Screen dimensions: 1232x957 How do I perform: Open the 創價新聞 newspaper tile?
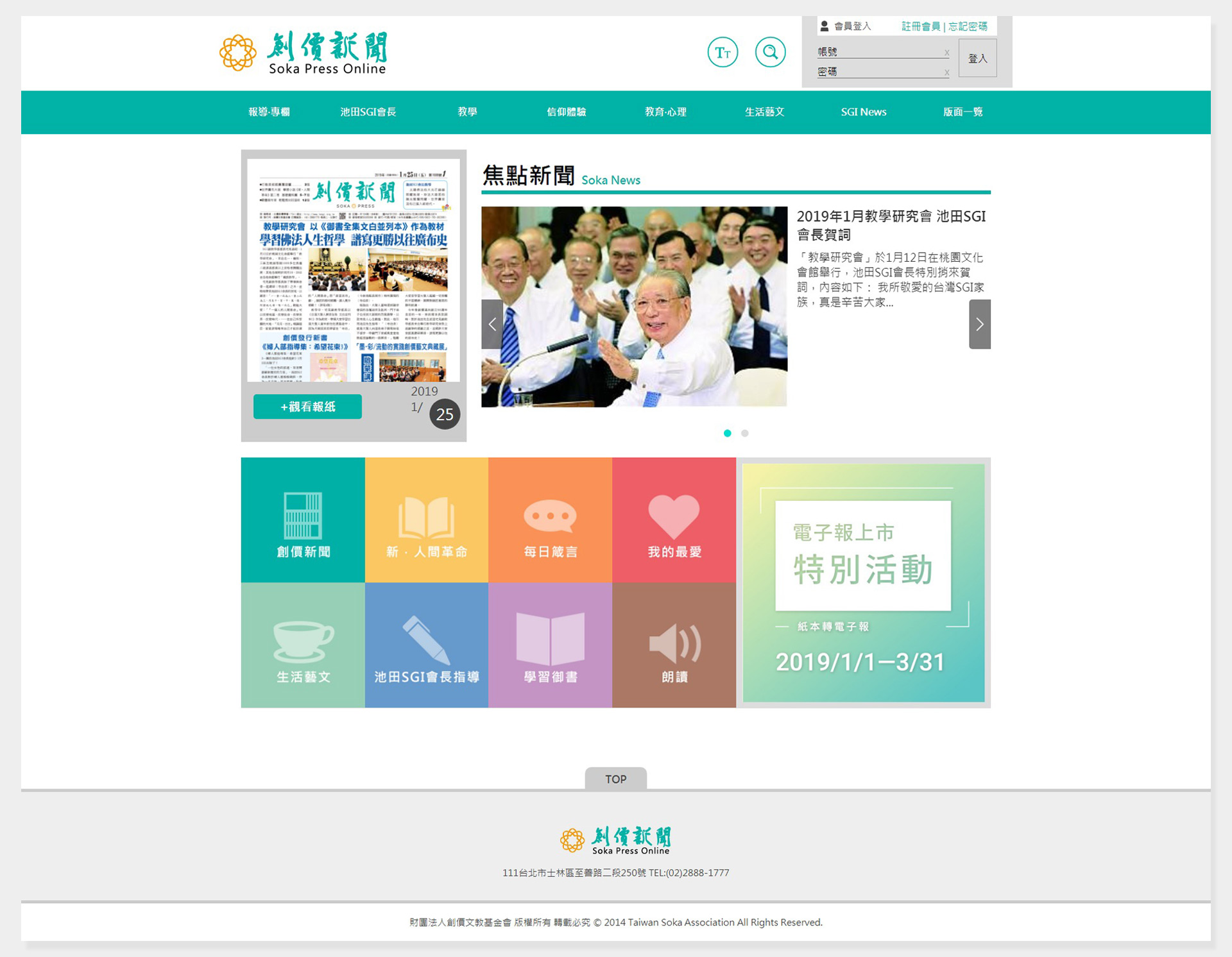coord(303,520)
